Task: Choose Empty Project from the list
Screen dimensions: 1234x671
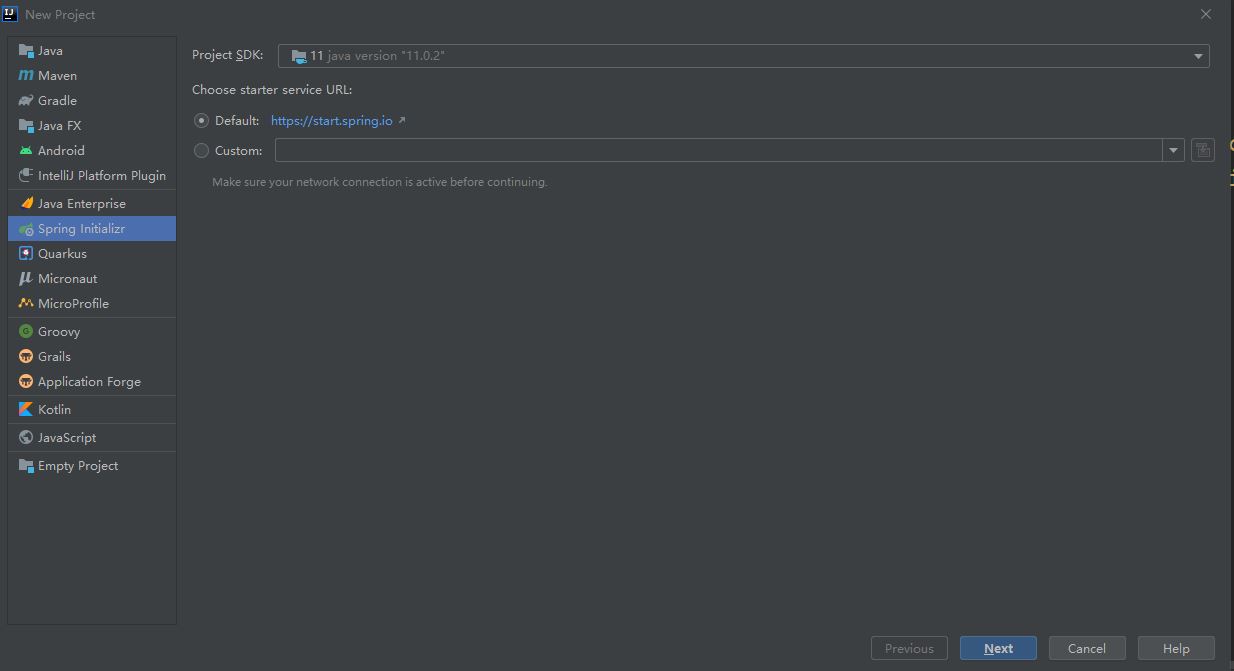Action: [x=77, y=465]
